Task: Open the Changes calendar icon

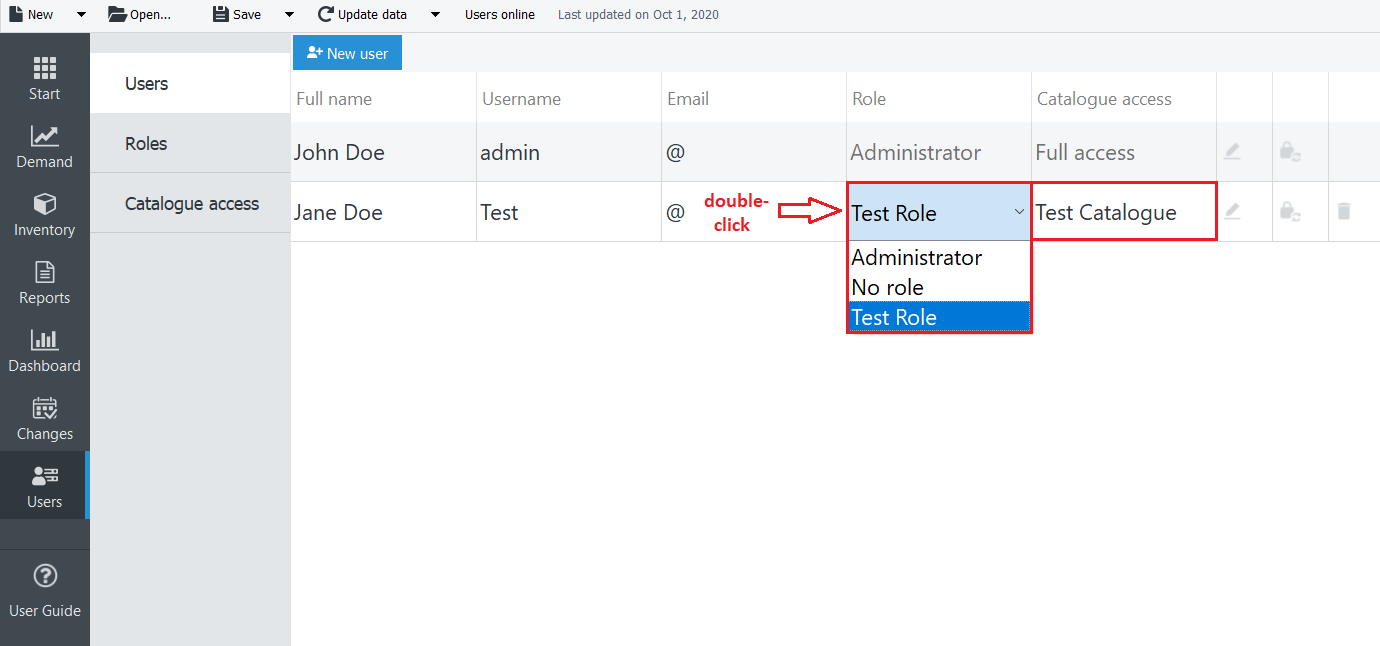Action: [44, 419]
